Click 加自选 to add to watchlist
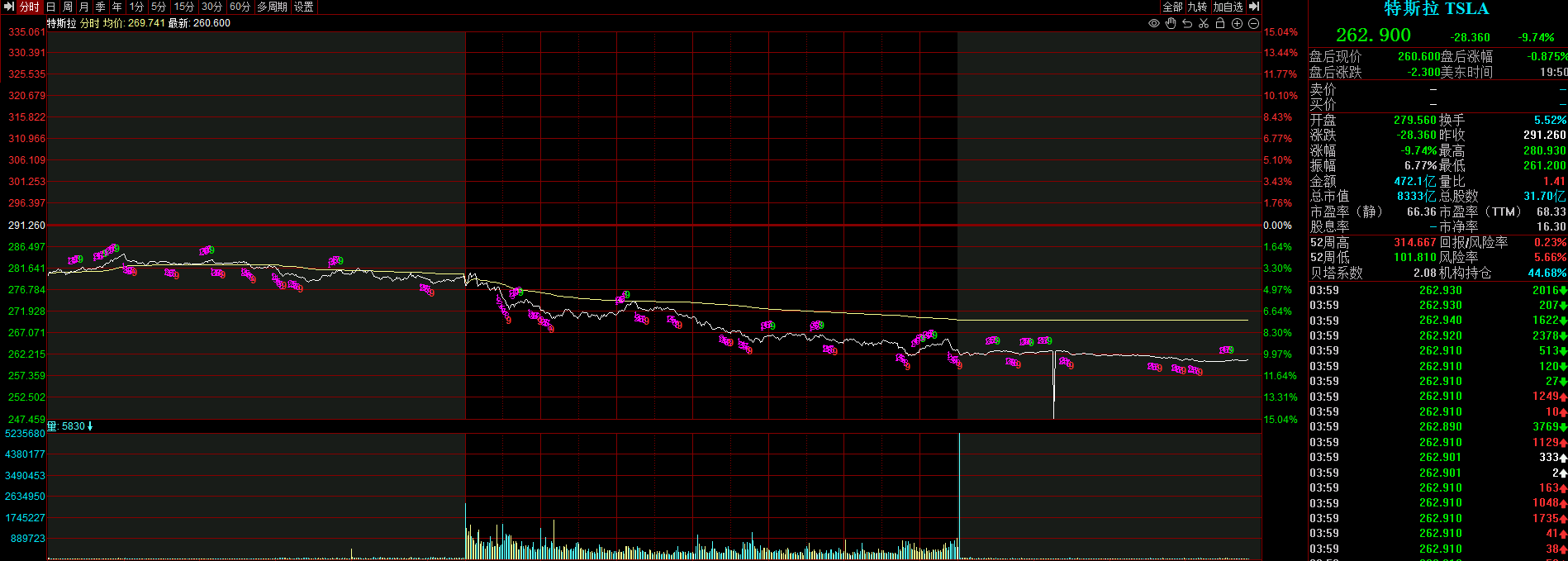Image resolution: width=1568 pixels, height=561 pixels. (1228, 7)
